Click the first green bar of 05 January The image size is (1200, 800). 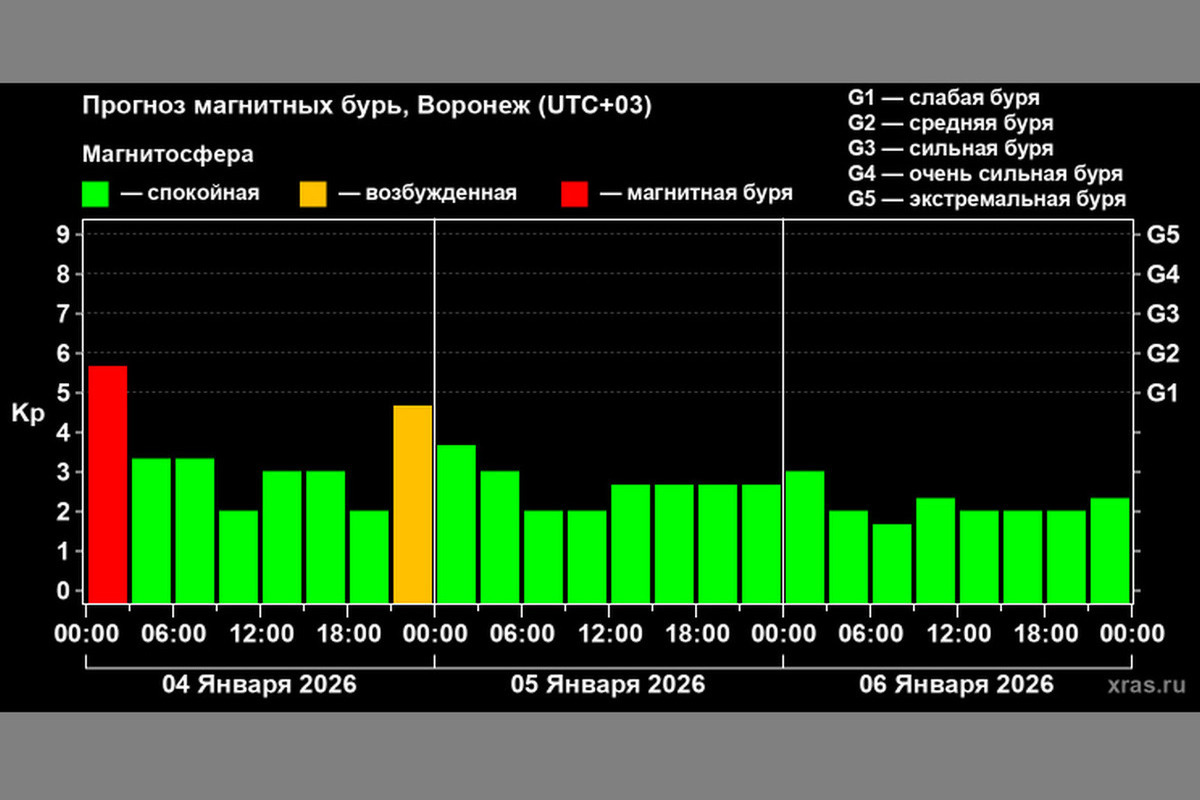pos(456,523)
